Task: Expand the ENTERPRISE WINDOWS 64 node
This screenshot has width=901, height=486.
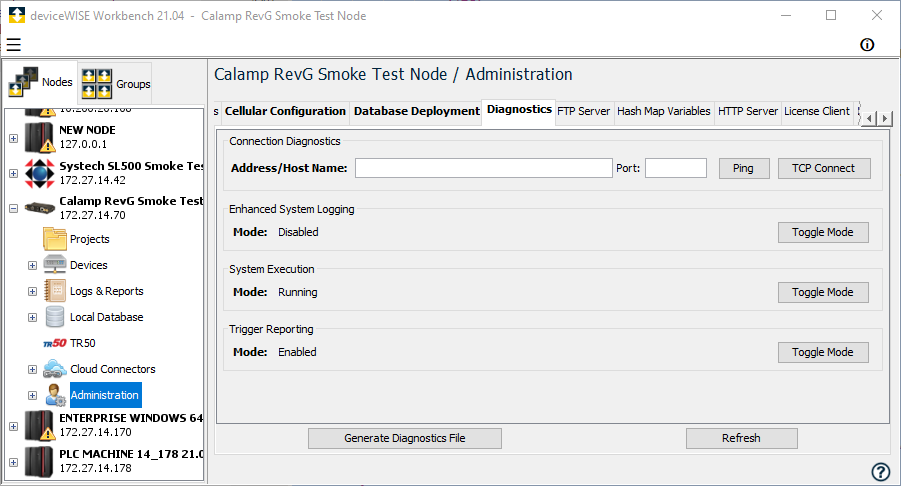Action: (13, 426)
